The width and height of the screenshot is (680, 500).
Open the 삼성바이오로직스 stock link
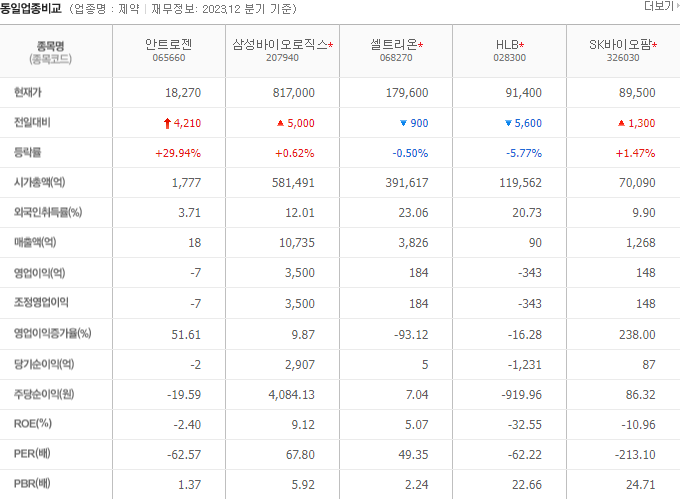tap(280, 44)
